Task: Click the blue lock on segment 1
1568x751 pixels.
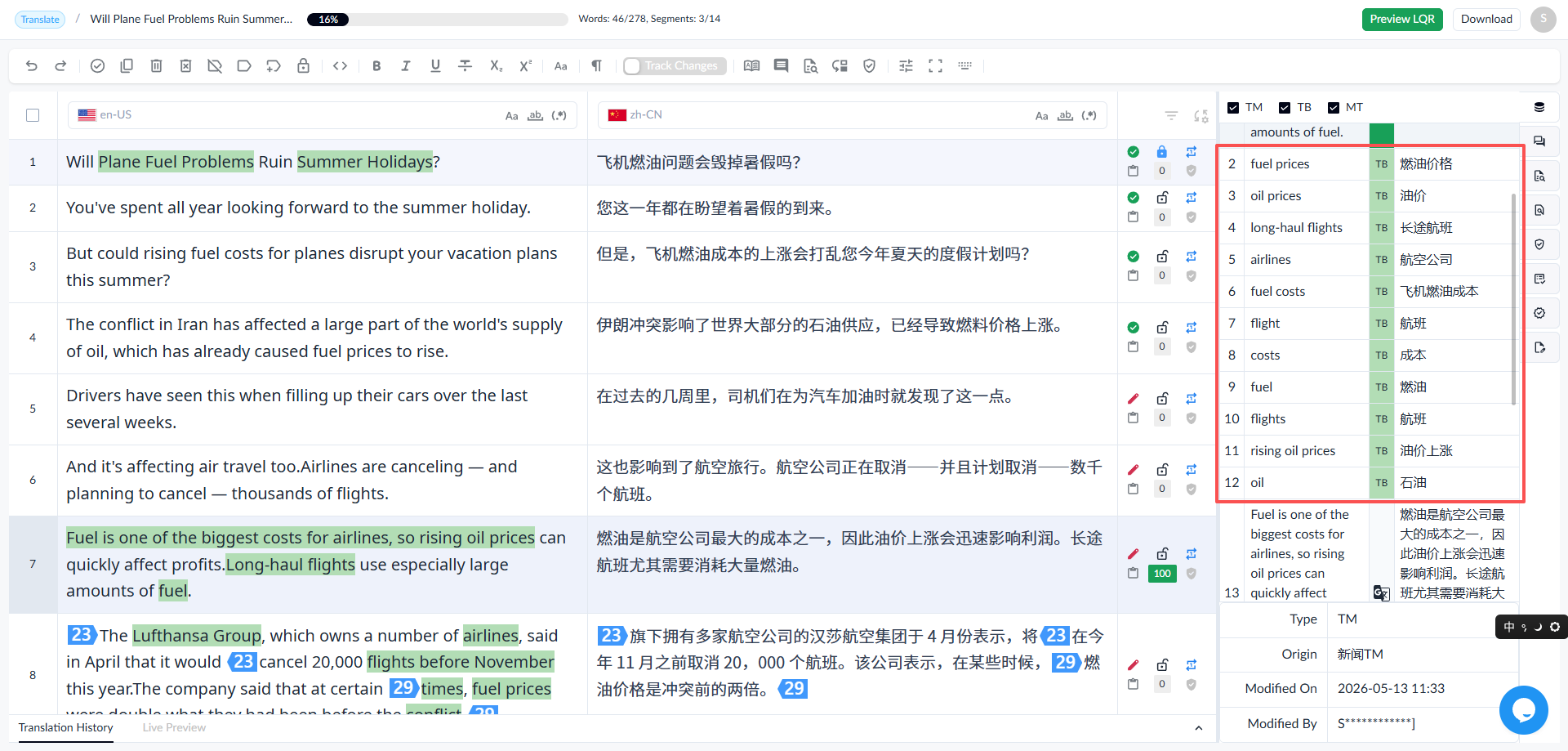Action: (1162, 152)
